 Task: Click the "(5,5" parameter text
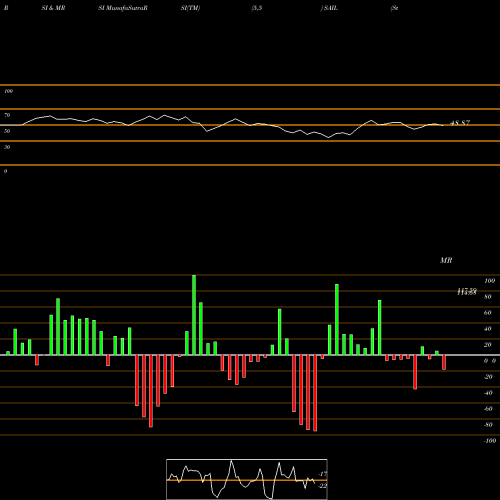pos(257,8)
